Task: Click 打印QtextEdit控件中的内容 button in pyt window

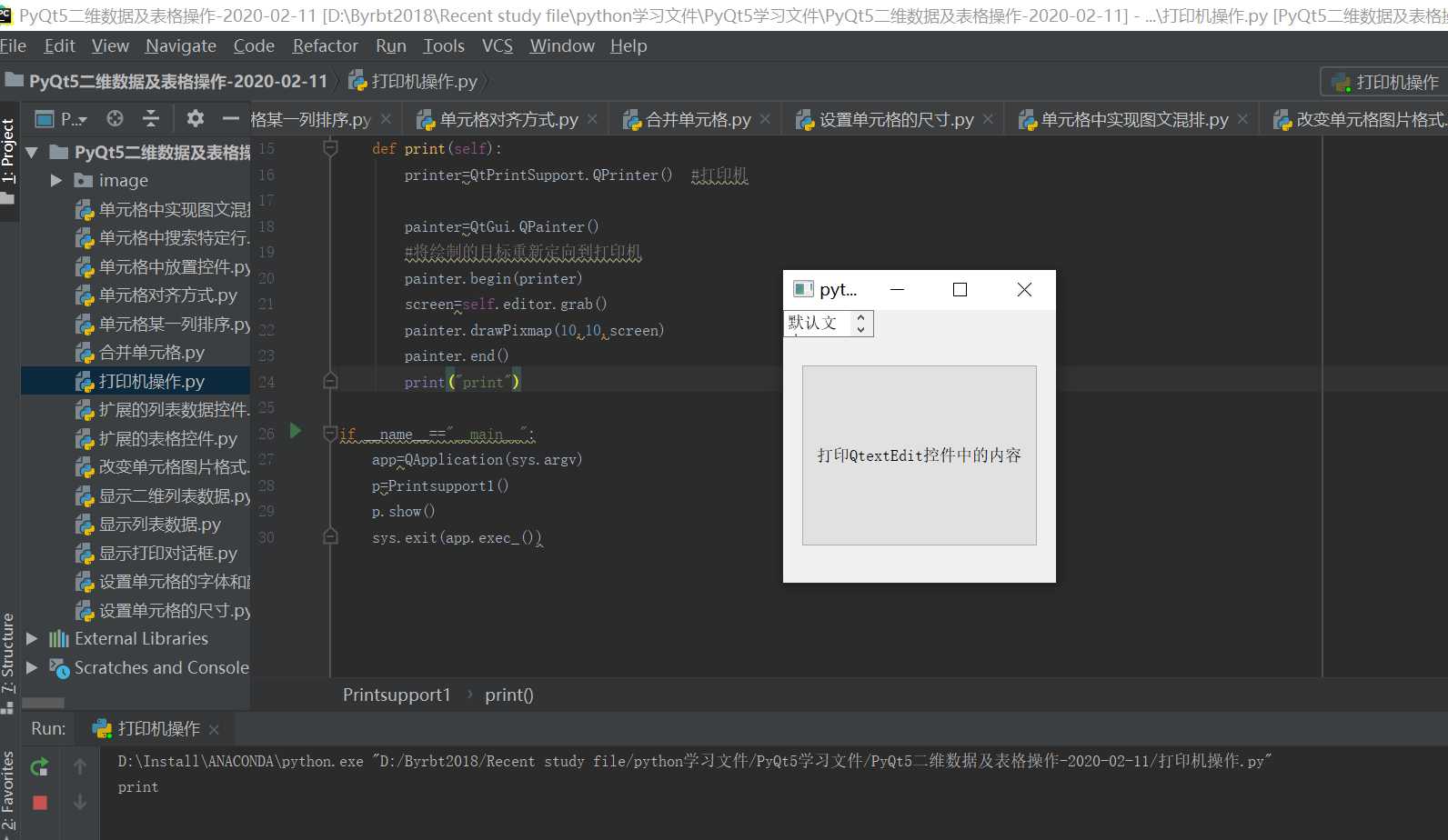Action: click(x=919, y=455)
